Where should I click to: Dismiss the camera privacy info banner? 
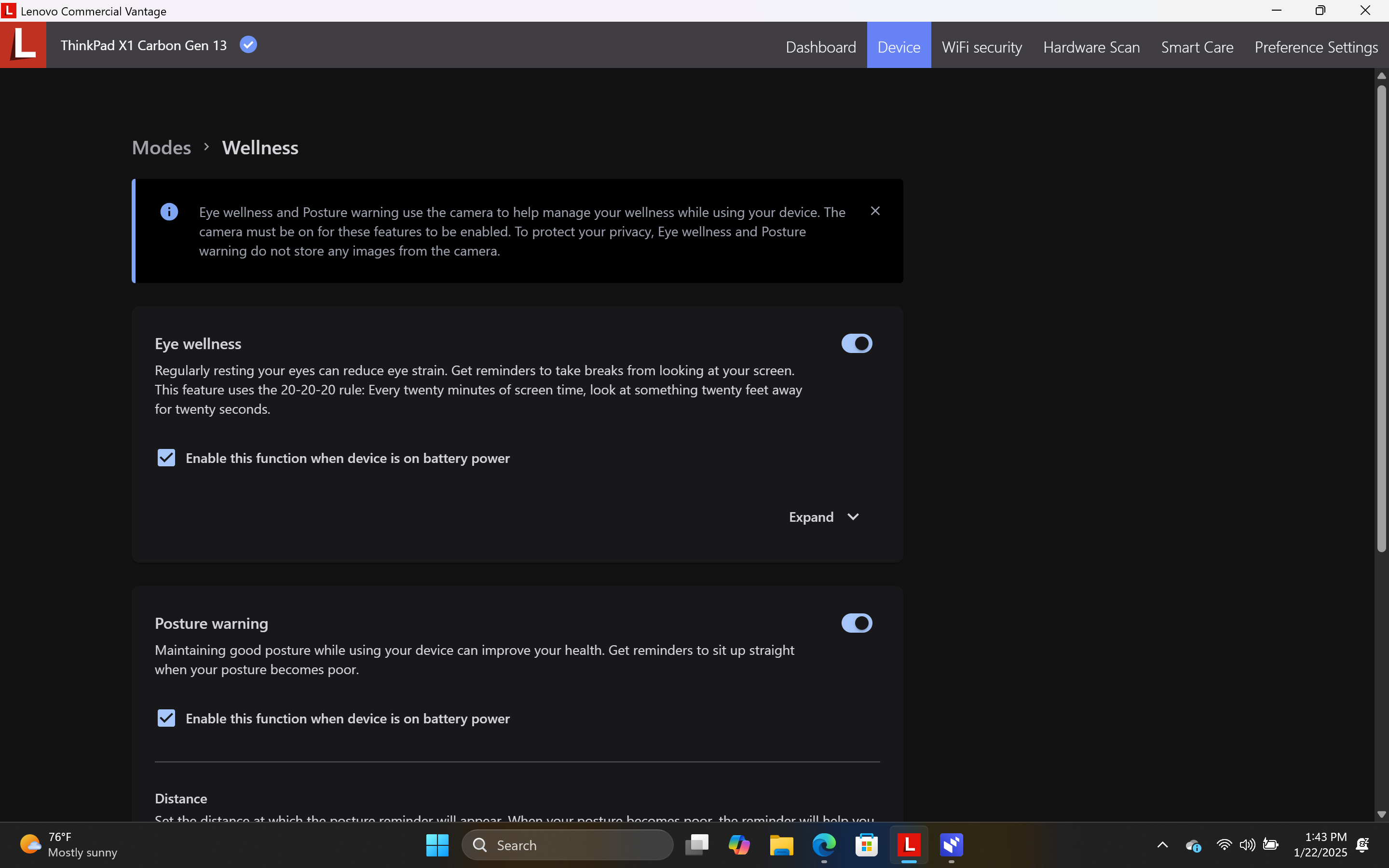tap(875, 211)
